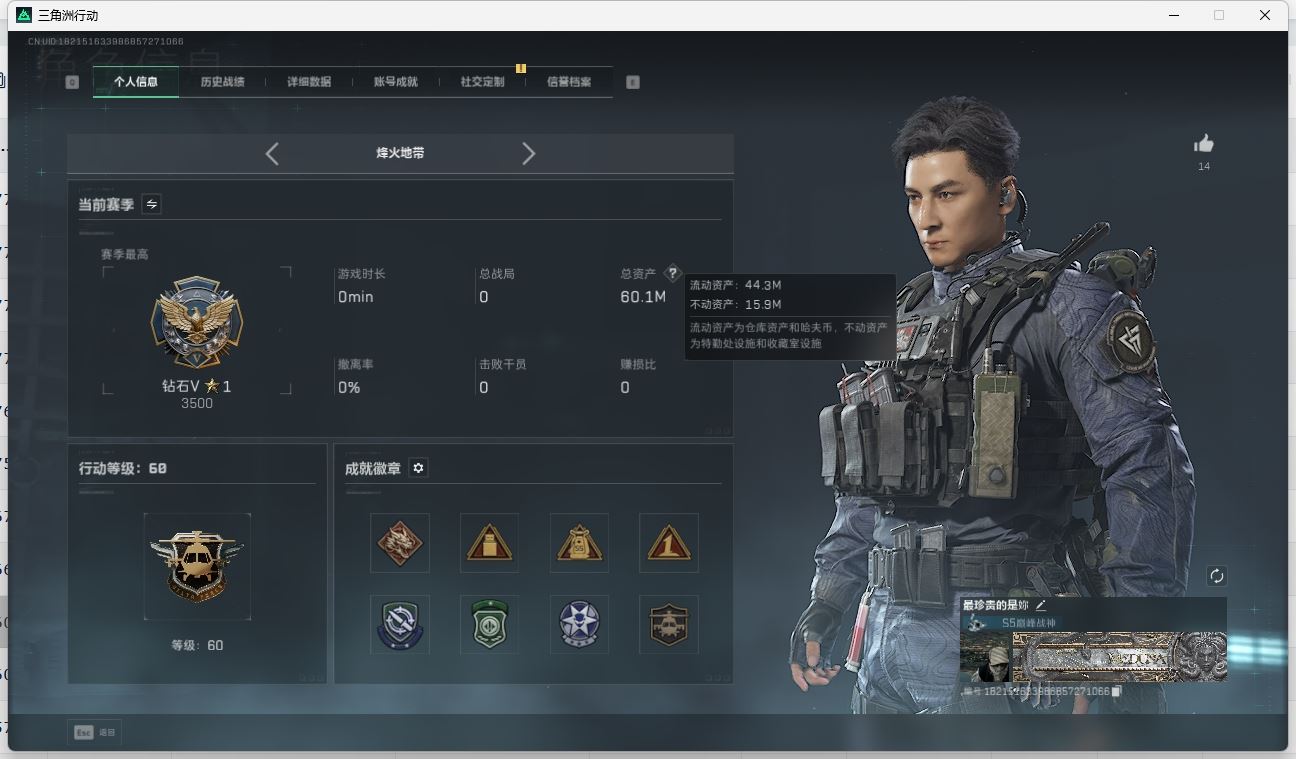Click the rotate character refresh icon
This screenshot has height=759, width=1296.
tap(1216, 576)
